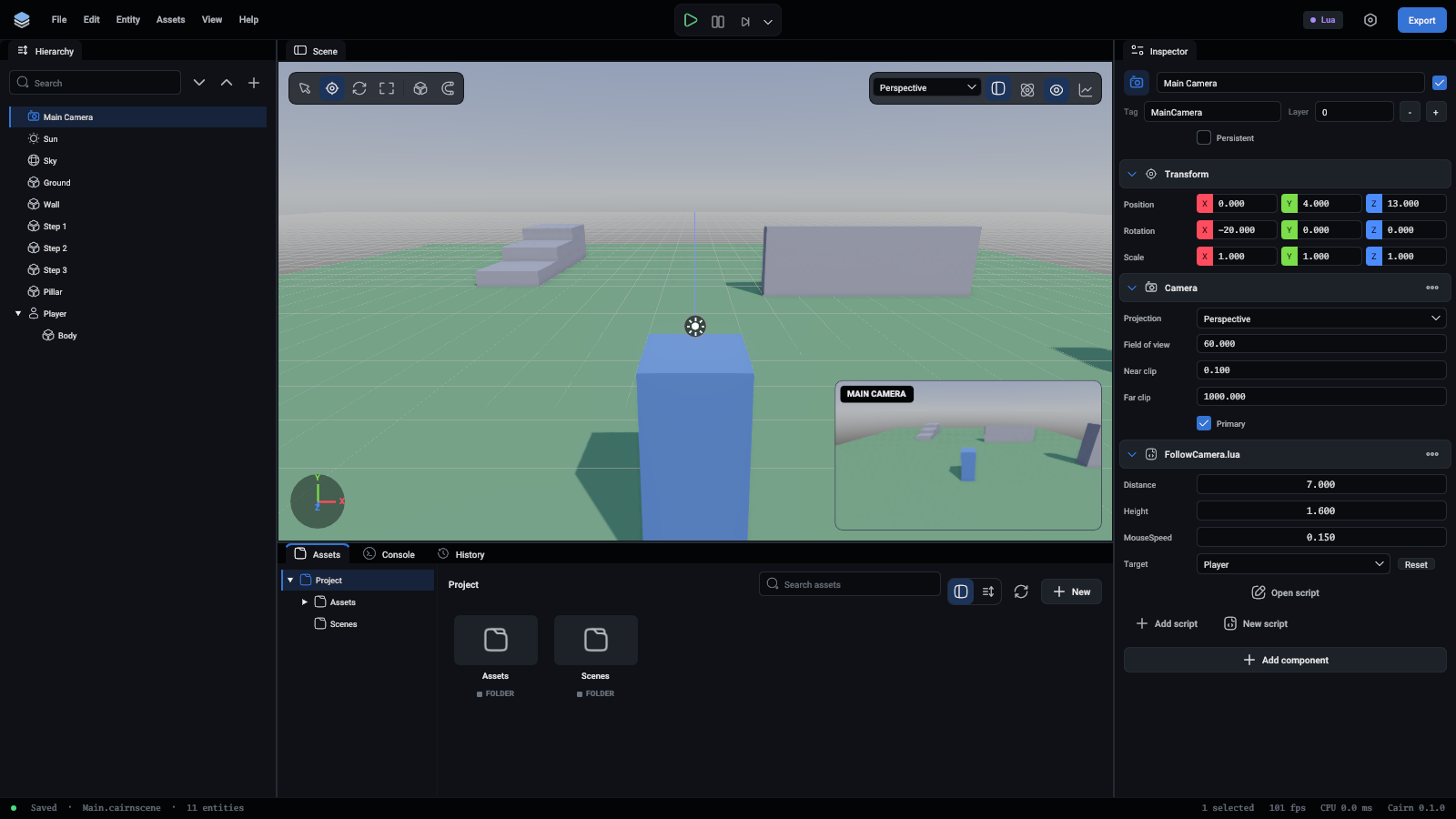Click the Add component button

pyautogui.click(x=1285, y=660)
